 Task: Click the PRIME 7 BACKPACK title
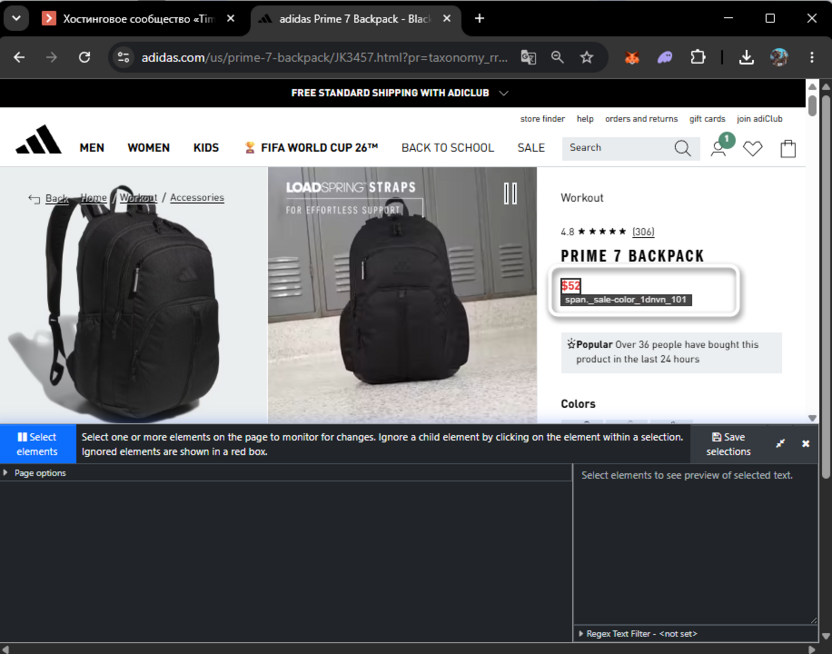click(632, 256)
